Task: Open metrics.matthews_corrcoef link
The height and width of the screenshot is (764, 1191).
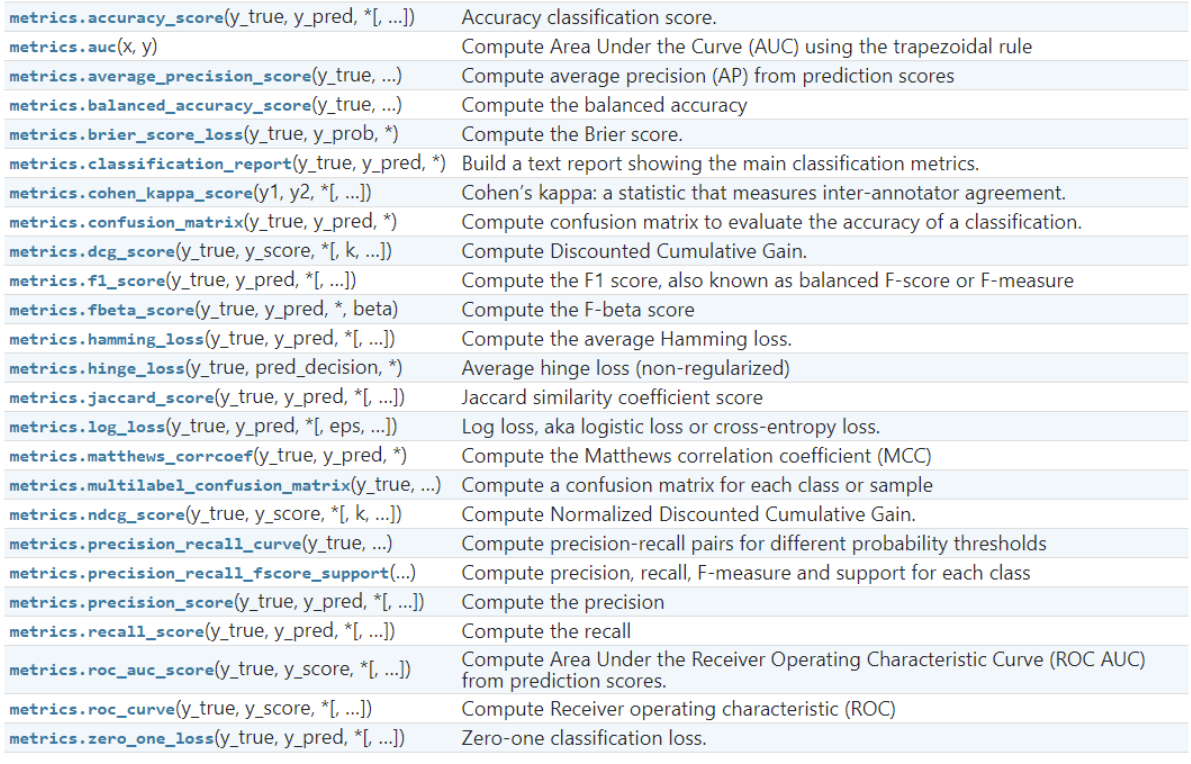Action: 131,456
